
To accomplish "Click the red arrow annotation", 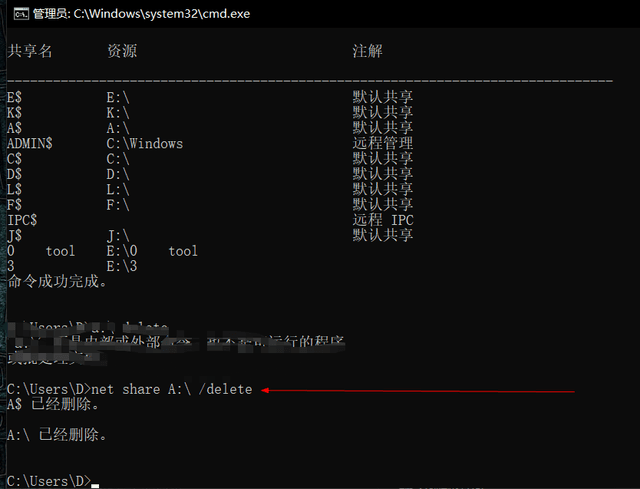I will tap(418, 391).
